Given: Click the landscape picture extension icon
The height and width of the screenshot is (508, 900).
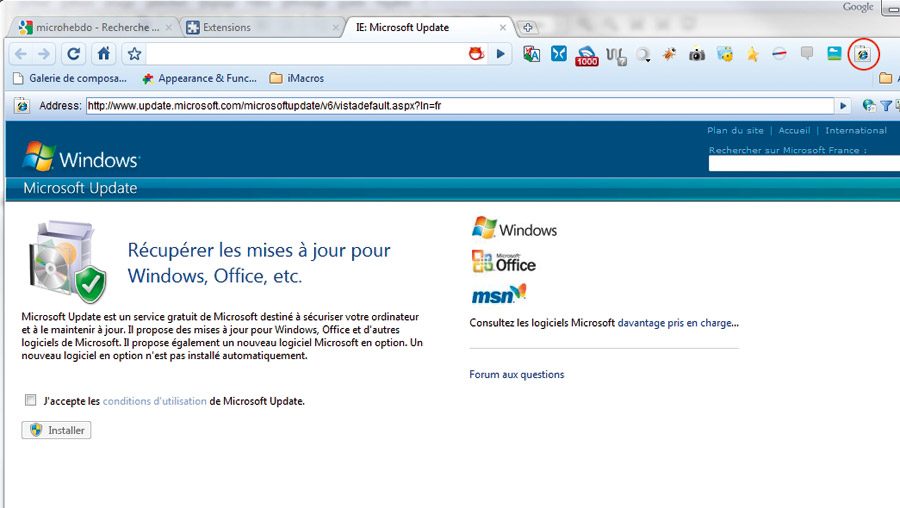Looking at the screenshot, I should tap(834, 54).
